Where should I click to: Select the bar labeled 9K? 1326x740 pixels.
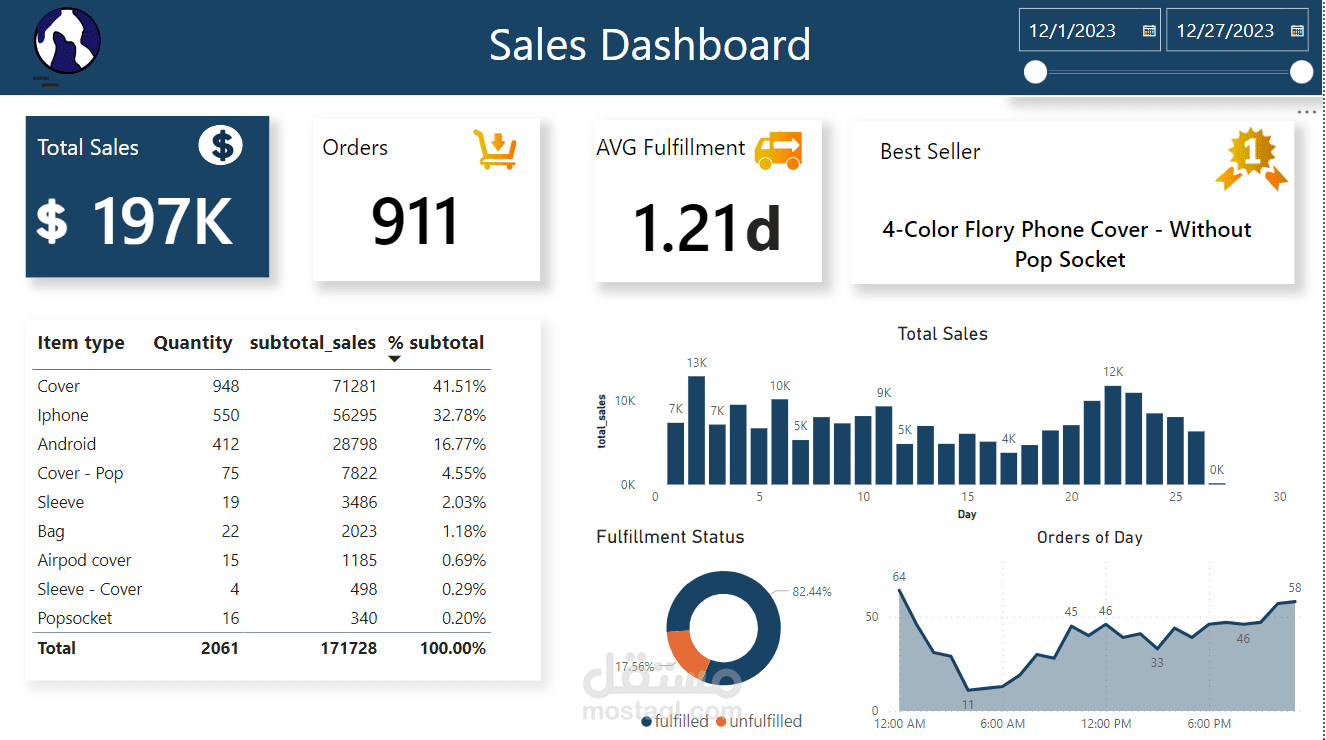coord(884,445)
